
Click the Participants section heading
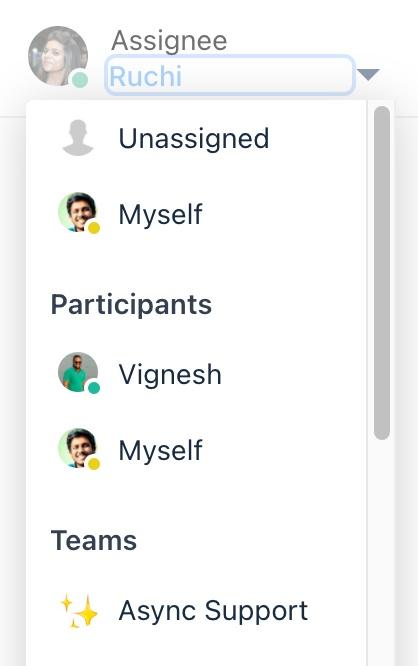pos(131,305)
